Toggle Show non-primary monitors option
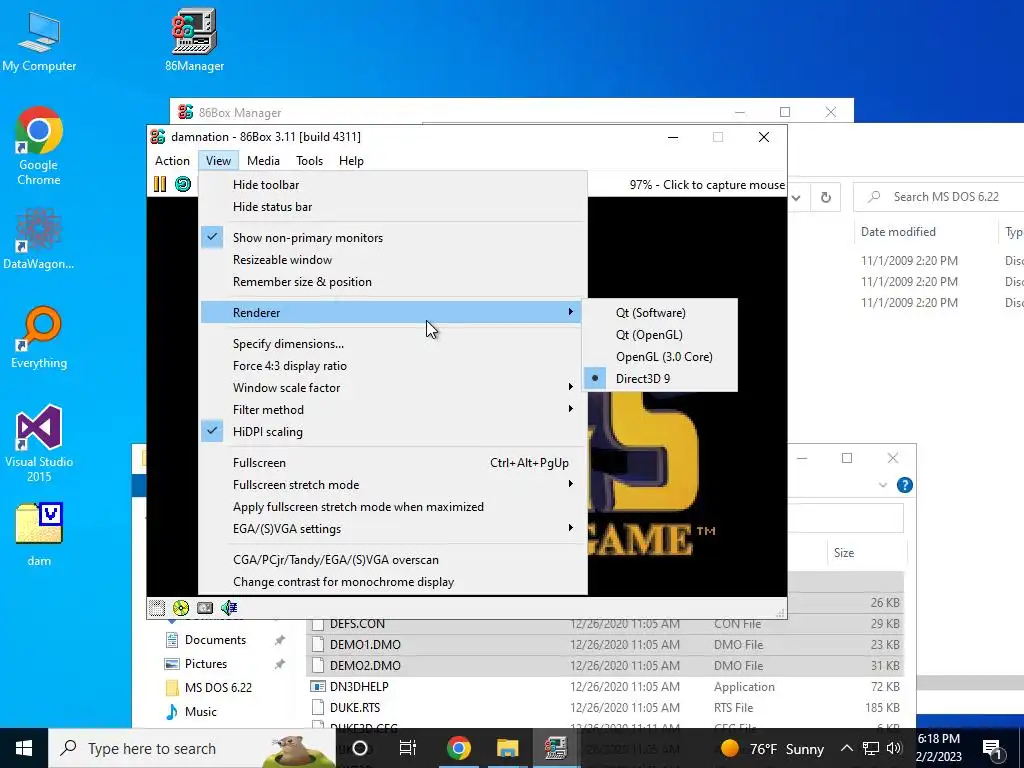The image size is (1024, 768). pyautogui.click(x=392, y=238)
